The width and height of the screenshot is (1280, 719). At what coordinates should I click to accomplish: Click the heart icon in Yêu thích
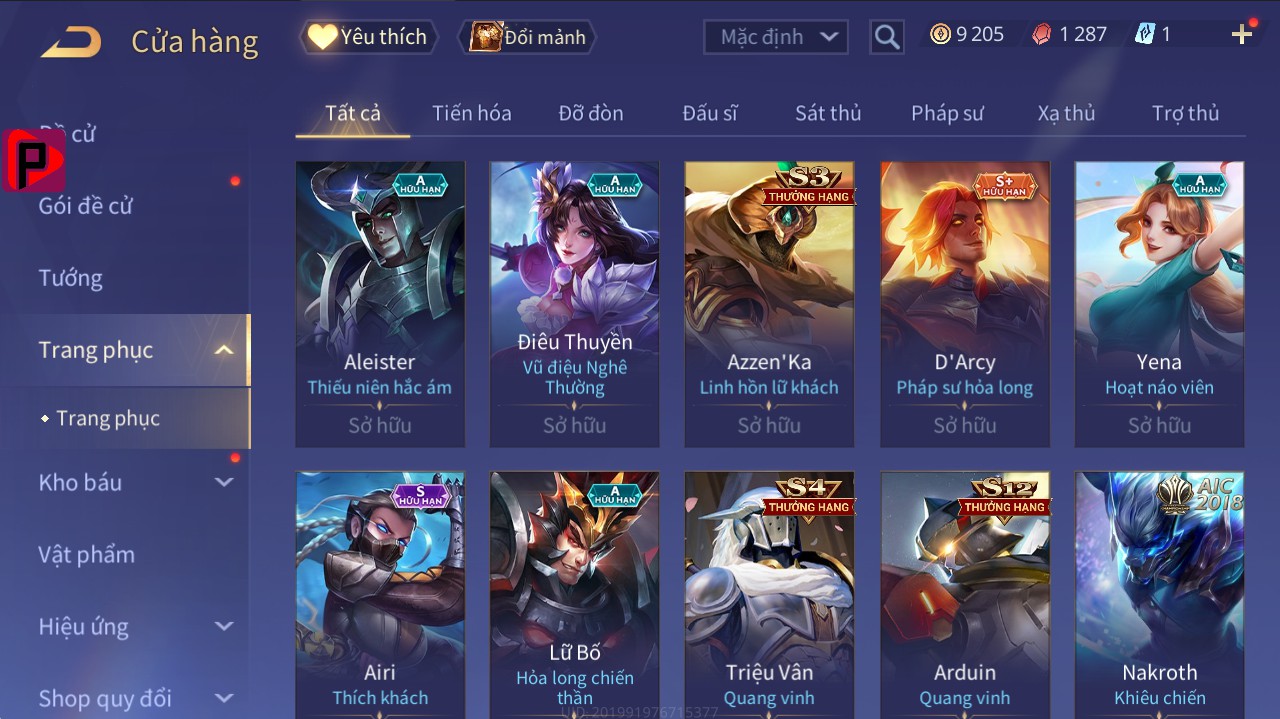click(322, 37)
